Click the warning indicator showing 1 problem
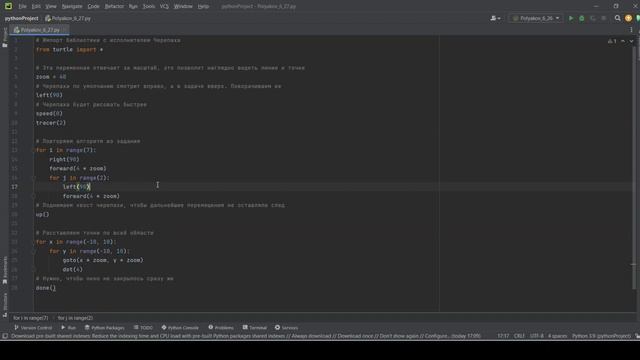640x360 pixels. coord(612,41)
